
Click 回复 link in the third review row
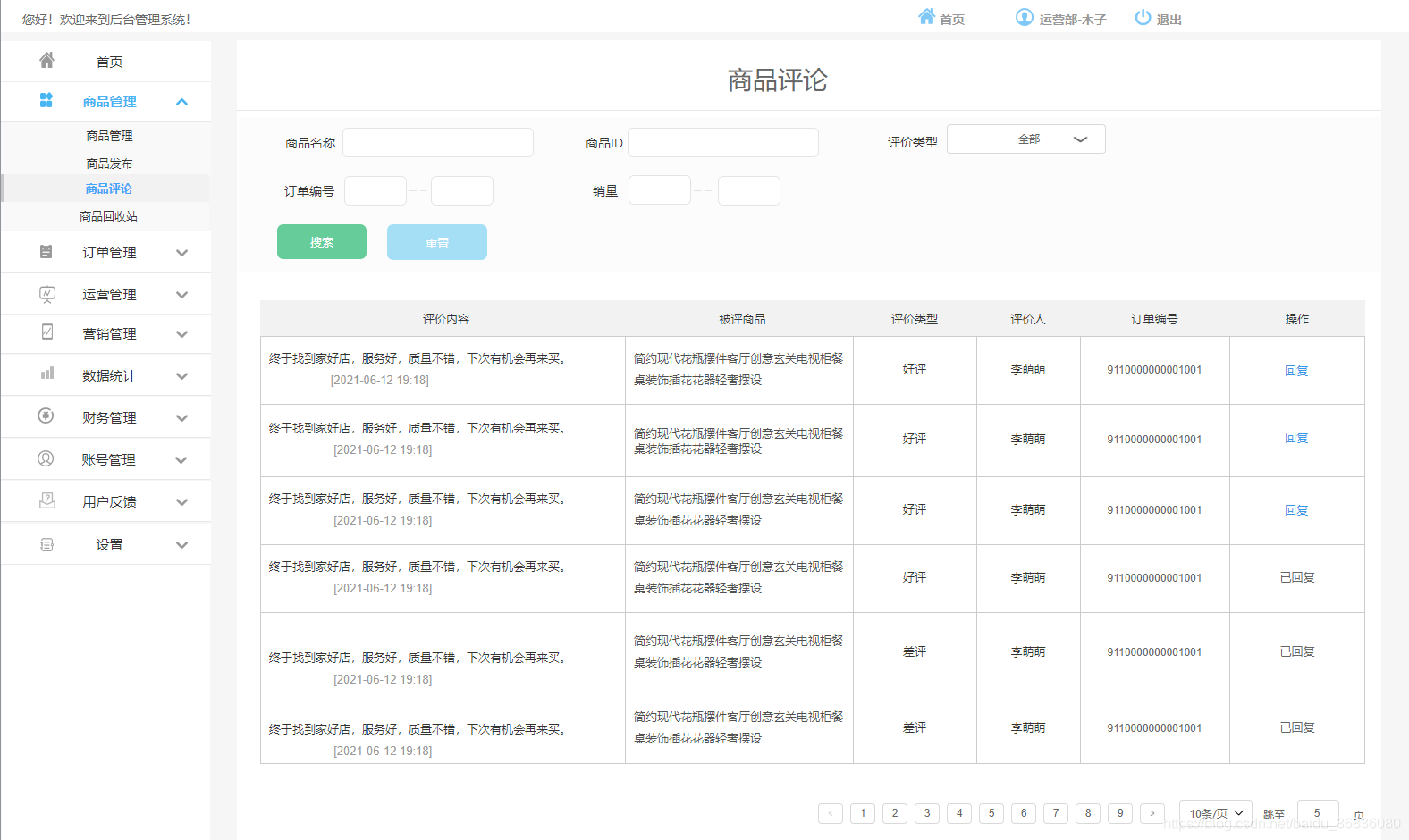(1296, 510)
